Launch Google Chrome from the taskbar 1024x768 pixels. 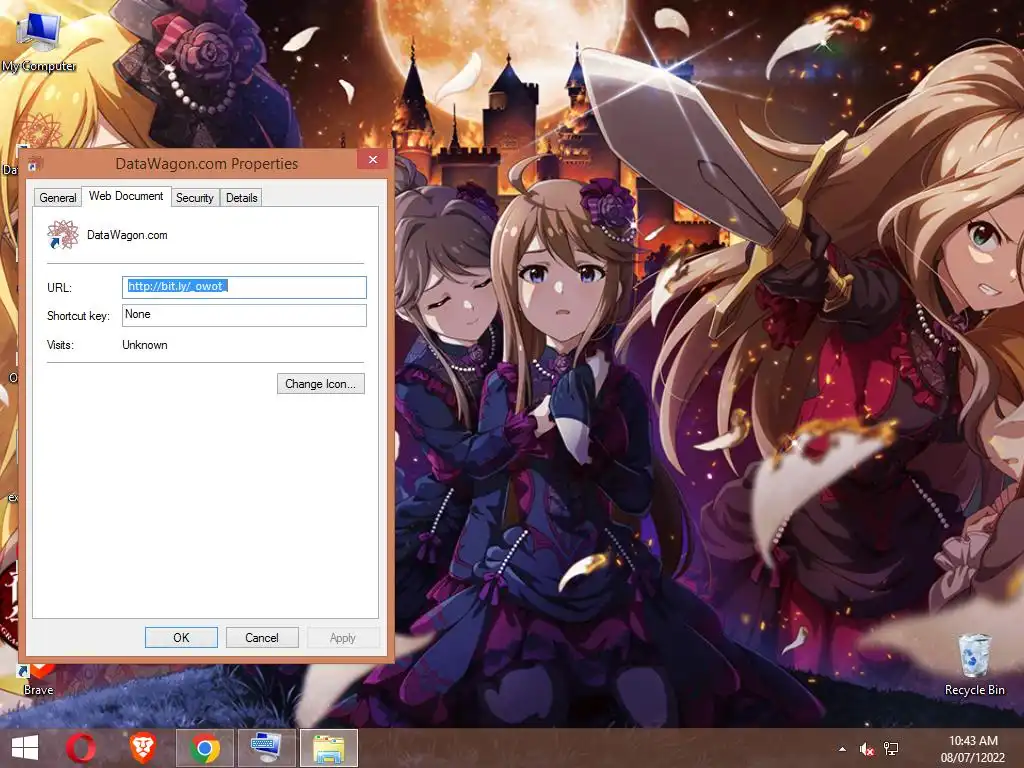pos(204,748)
